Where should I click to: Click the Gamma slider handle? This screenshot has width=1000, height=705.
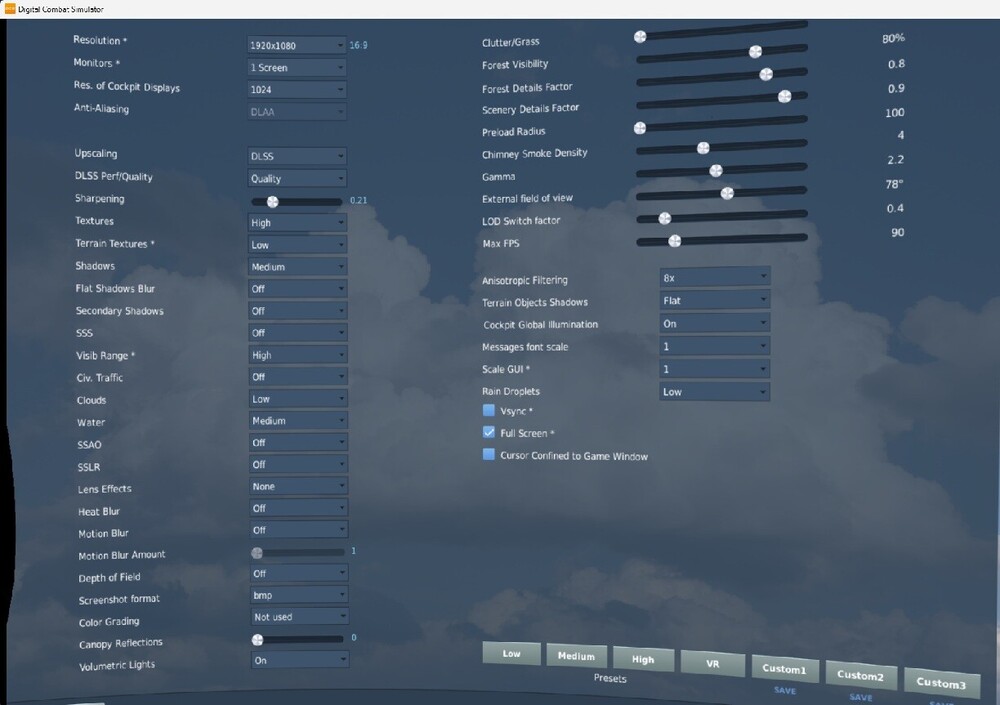click(x=716, y=170)
